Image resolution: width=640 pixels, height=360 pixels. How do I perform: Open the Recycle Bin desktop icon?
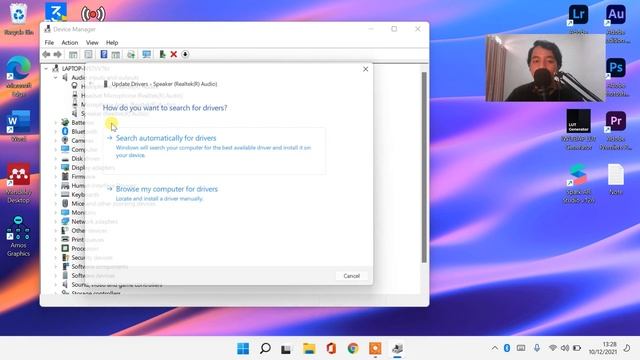18,18
